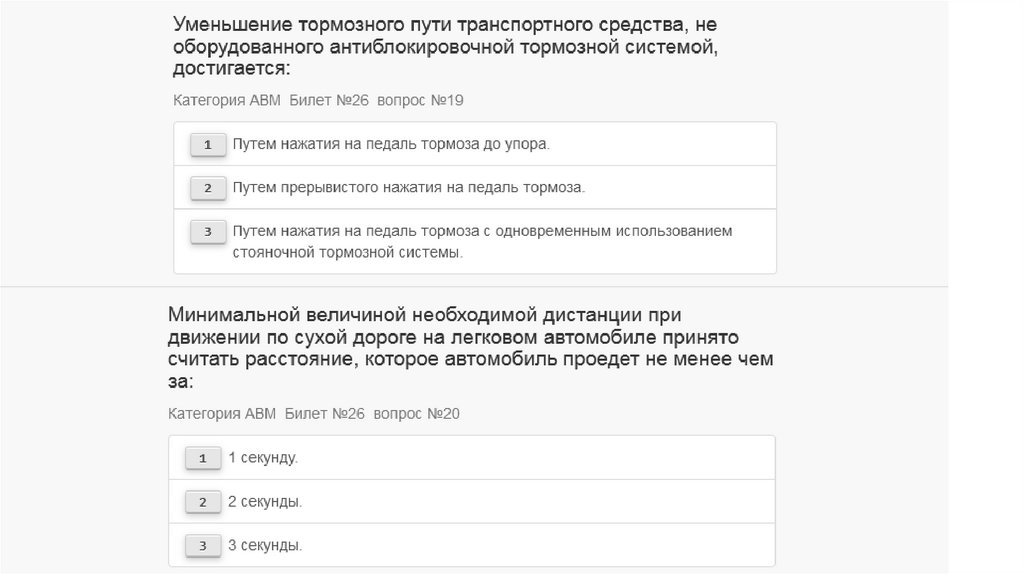Click number button 1 beside 'до упора' answer
1024x574 pixels.
click(x=208, y=145)
